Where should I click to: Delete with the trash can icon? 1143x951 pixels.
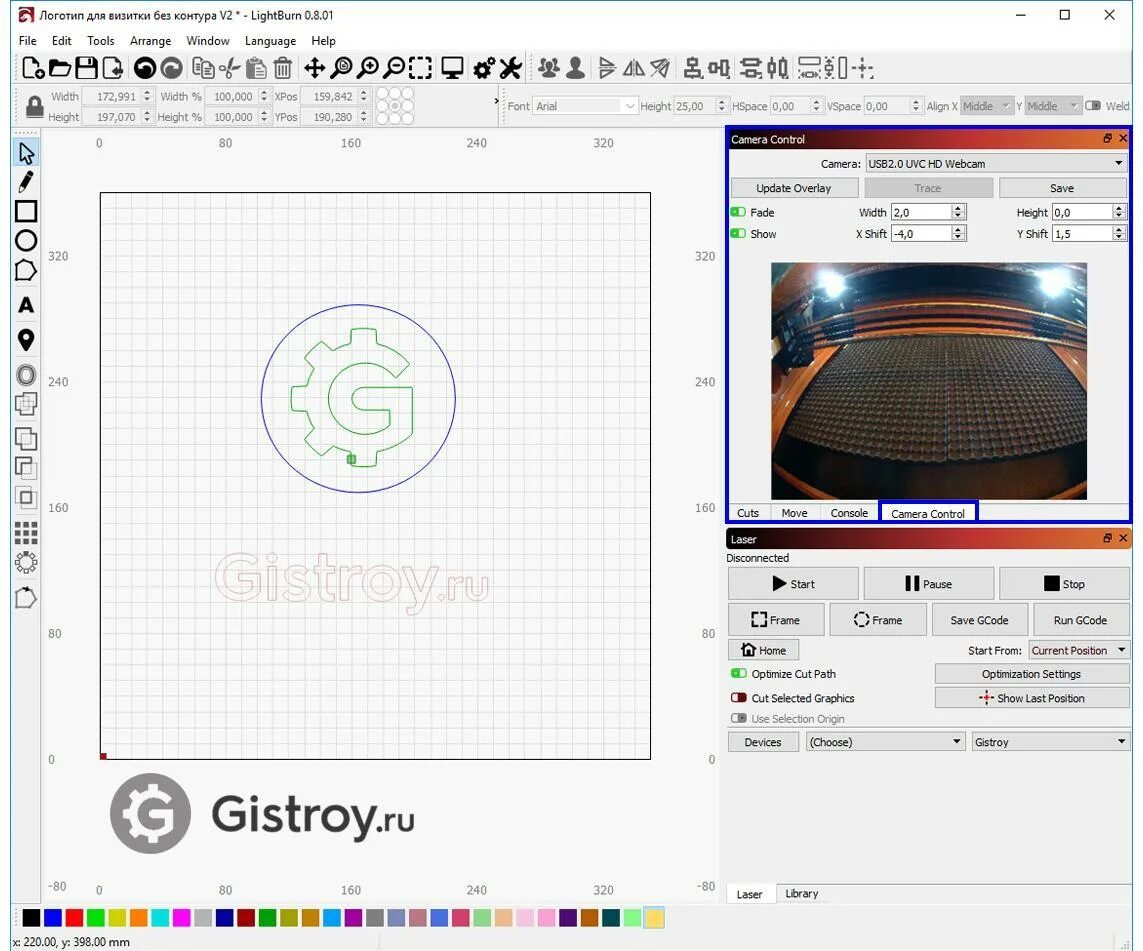(283, 69)
